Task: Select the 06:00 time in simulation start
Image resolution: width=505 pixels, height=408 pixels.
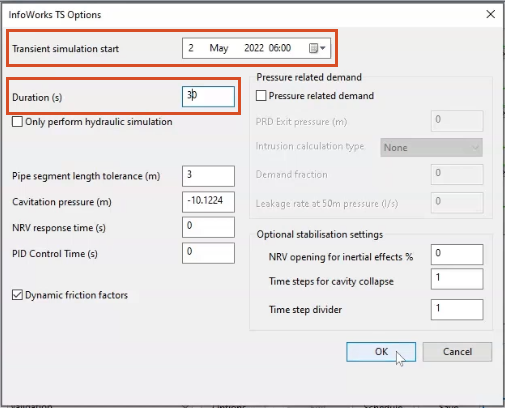Action: coord(280,48)
